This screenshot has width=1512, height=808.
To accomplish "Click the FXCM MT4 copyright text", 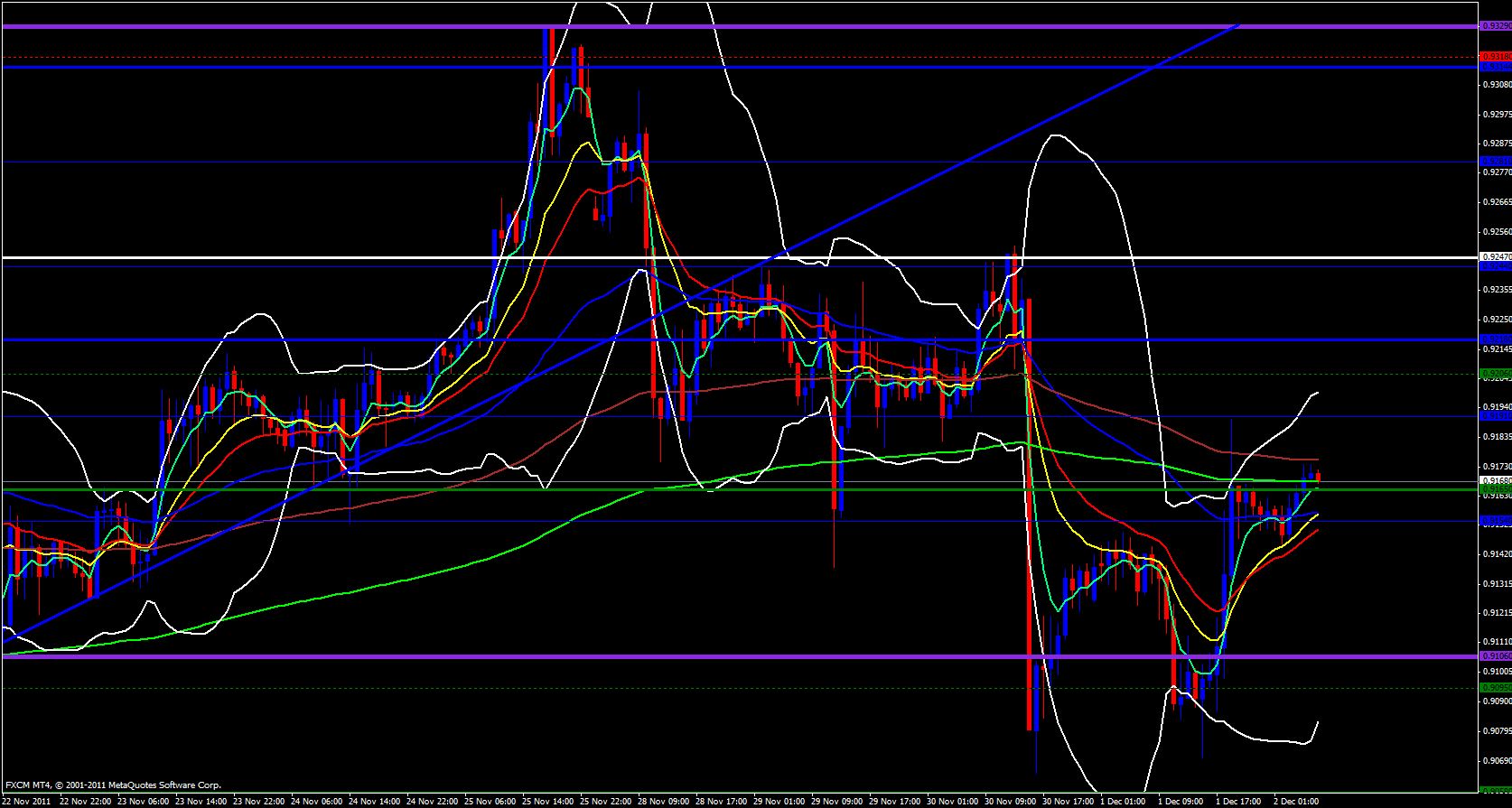I will pos(113,785).
